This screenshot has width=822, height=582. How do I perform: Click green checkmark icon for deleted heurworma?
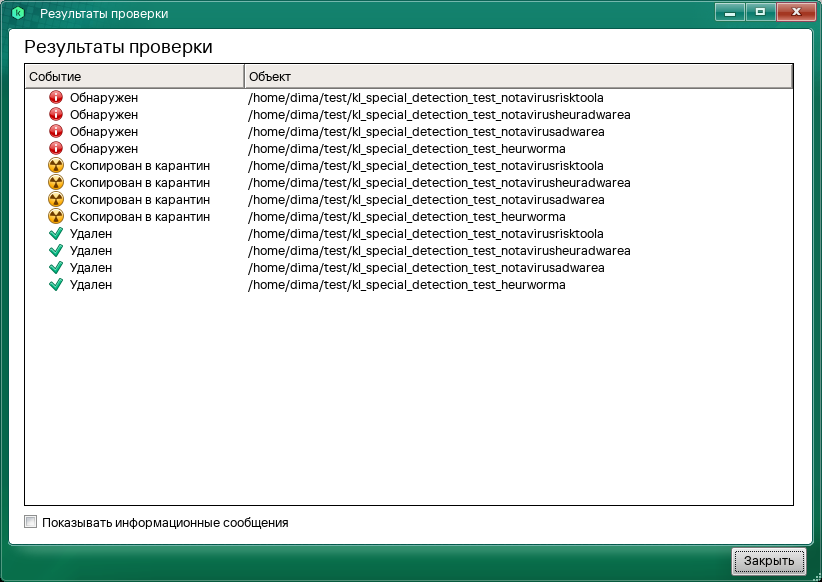click(x=56, y=285)
